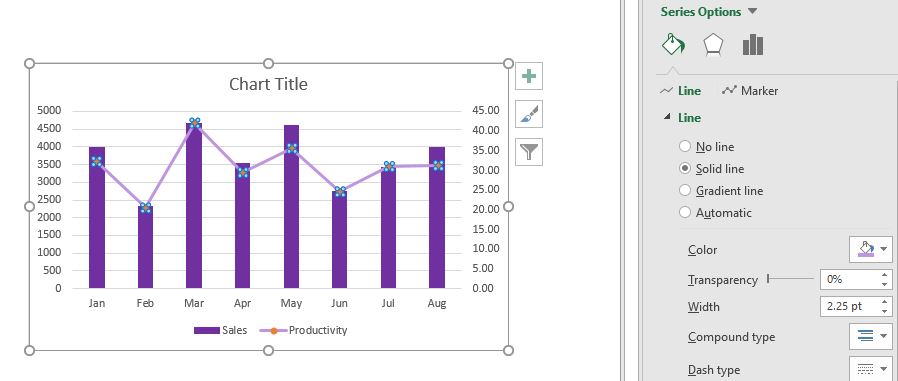Switch to the Line tab

[x=680, y=91]
